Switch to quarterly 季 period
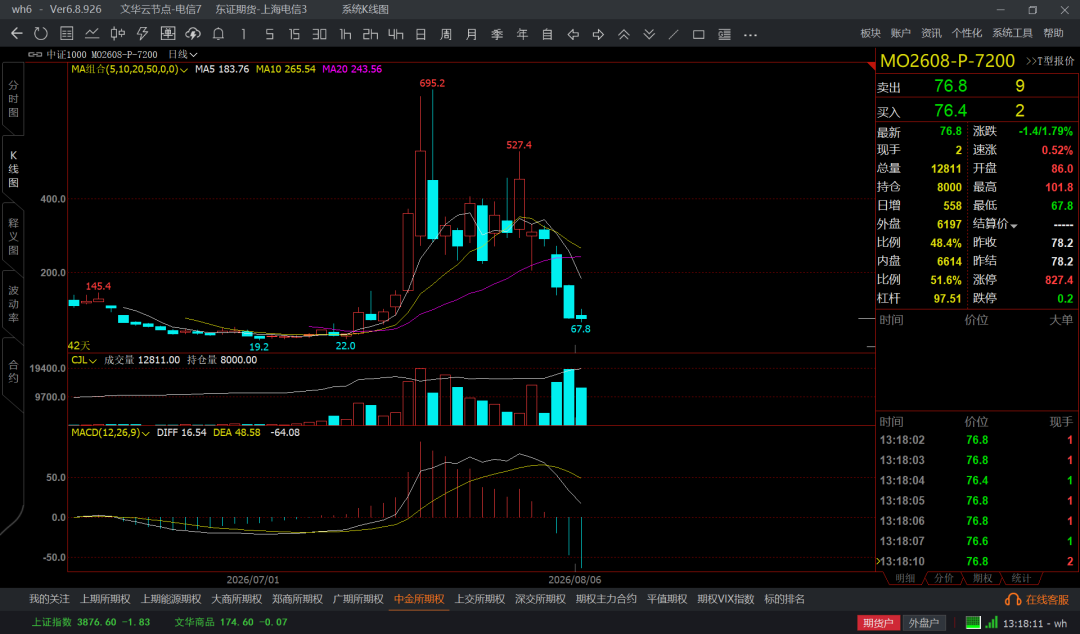 497,34
